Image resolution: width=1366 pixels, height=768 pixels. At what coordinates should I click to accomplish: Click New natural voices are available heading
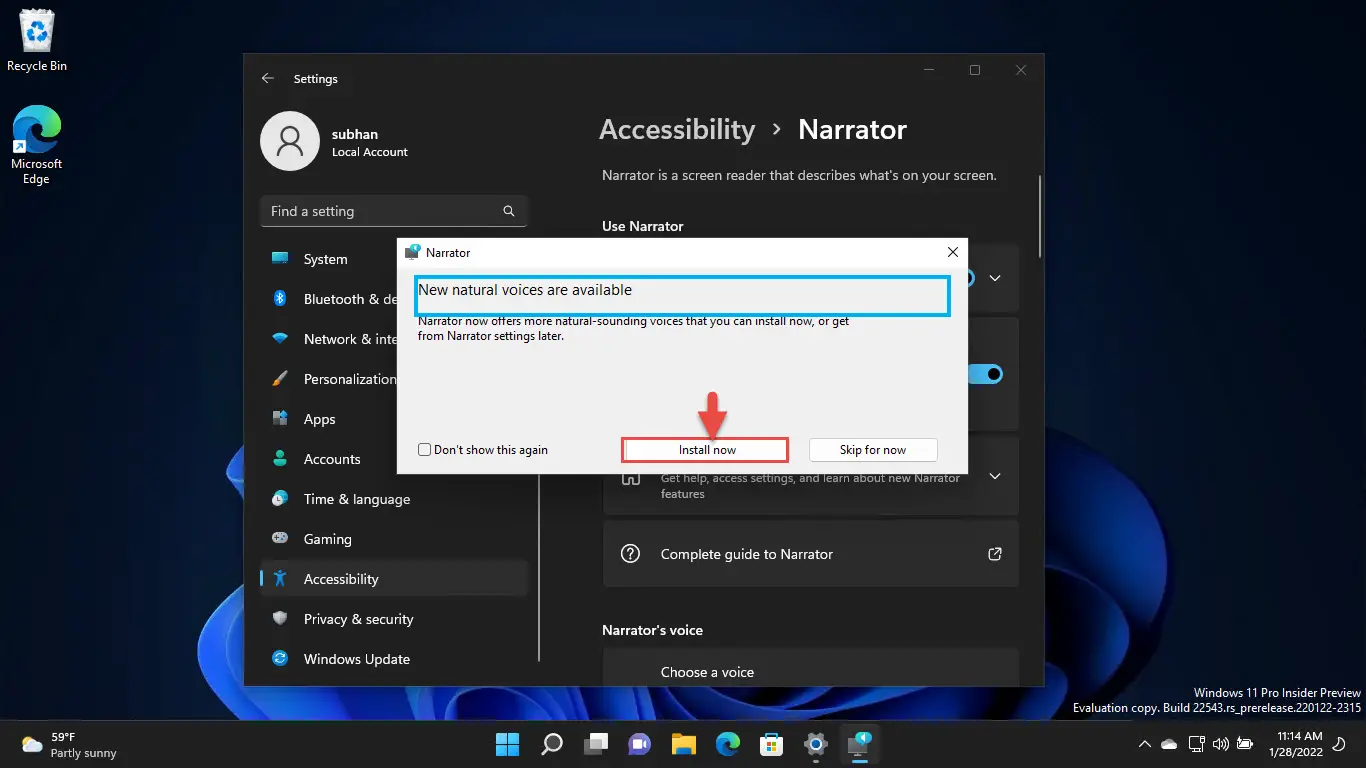click(525, 290)
